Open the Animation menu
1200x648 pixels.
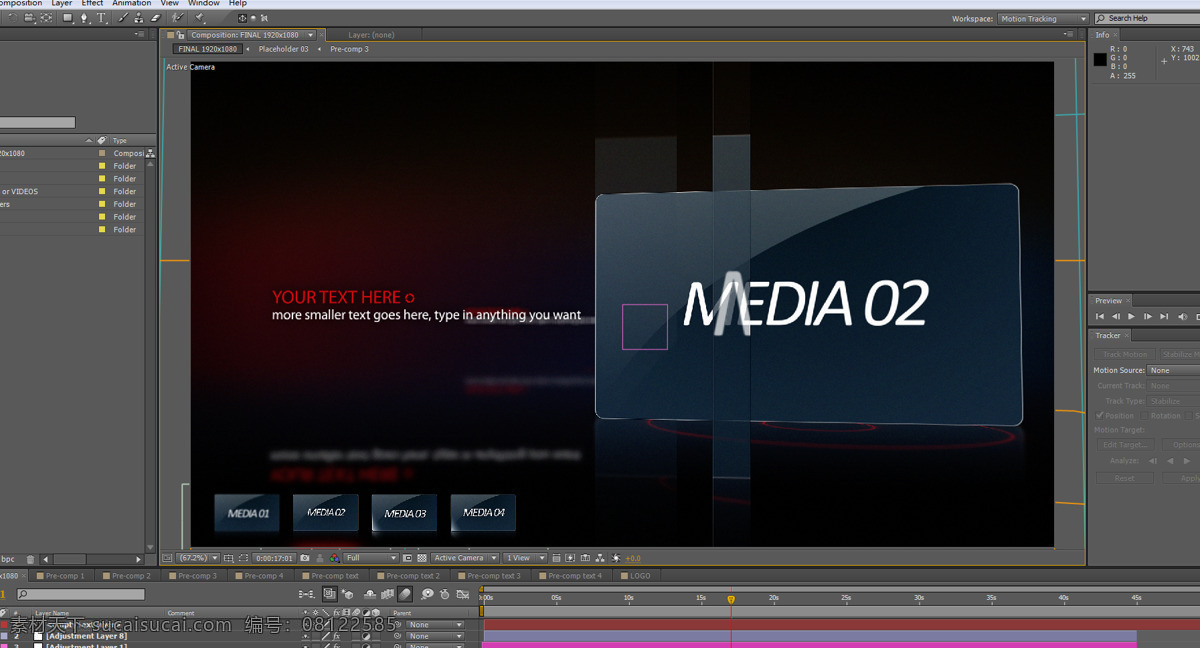pos(131,4)
